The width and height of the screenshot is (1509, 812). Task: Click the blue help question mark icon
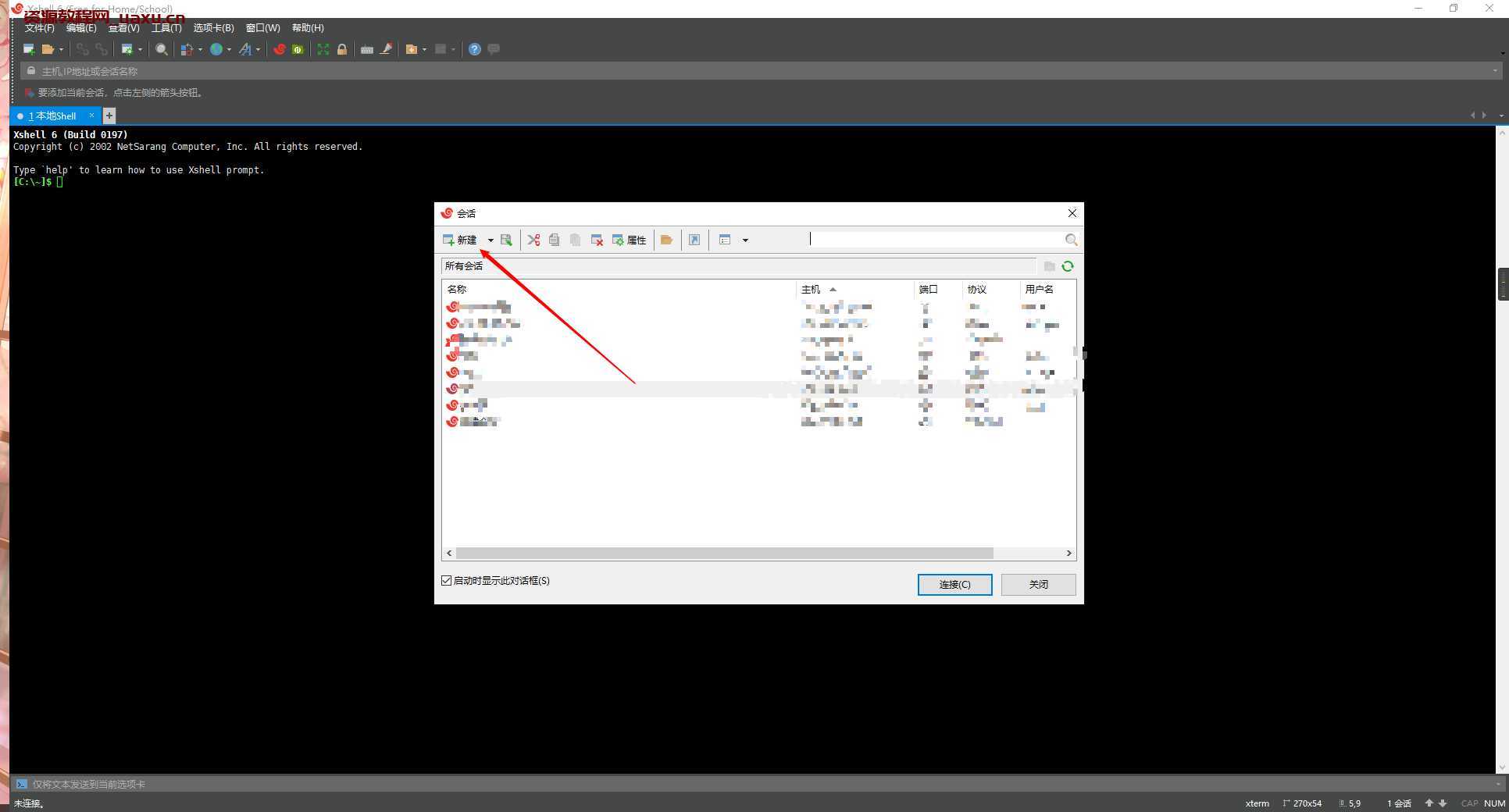[475, 49]
